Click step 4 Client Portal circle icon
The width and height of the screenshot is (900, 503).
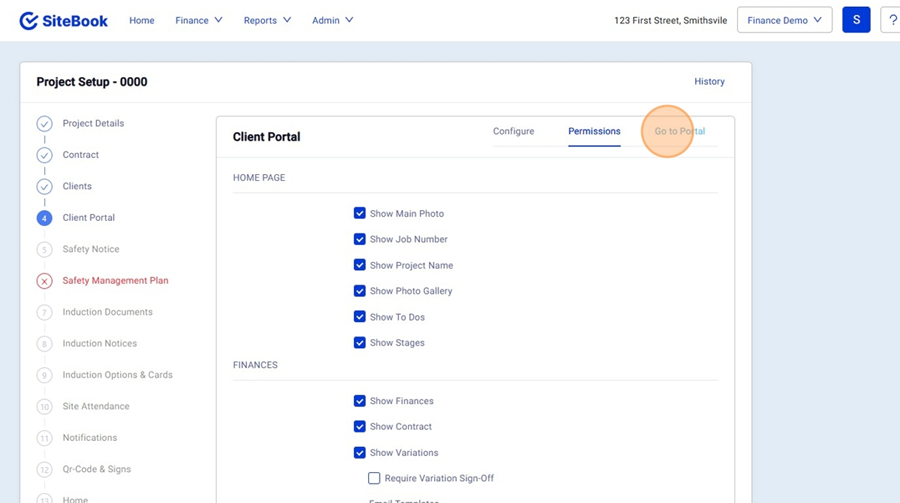tap(44, 218)
